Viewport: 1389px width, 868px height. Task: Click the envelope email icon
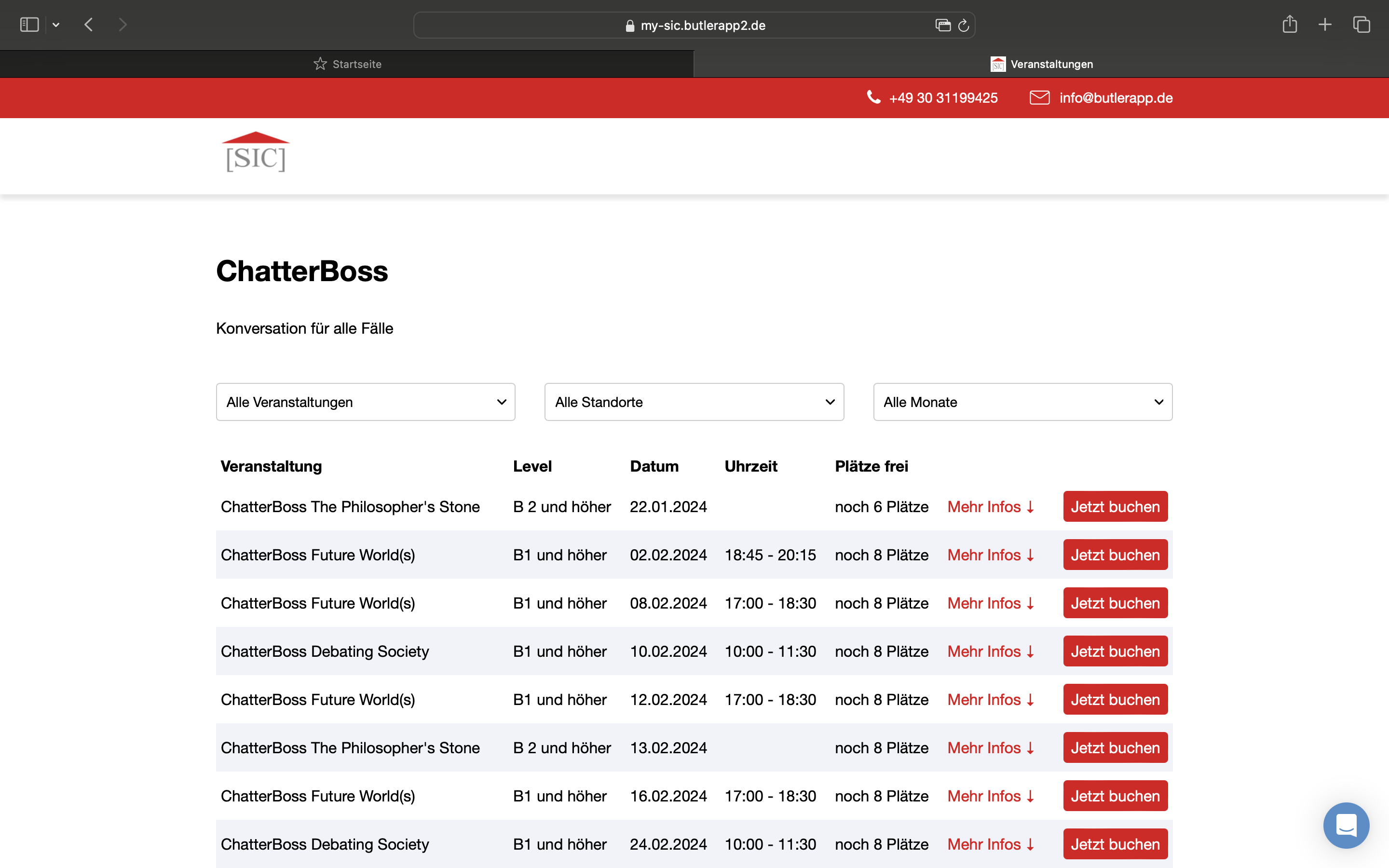click(x=1039, y=97)
